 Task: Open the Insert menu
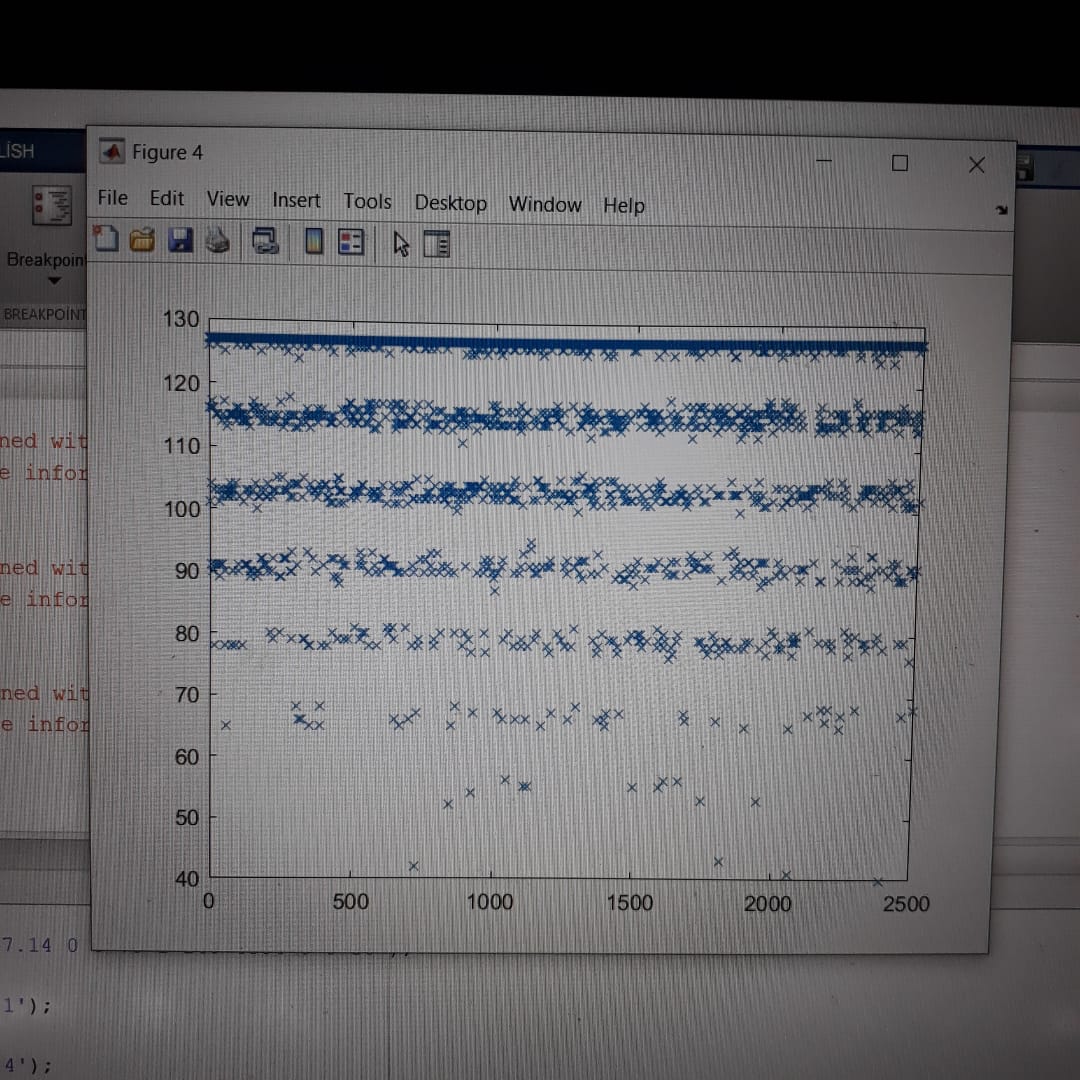coord(296,200)
